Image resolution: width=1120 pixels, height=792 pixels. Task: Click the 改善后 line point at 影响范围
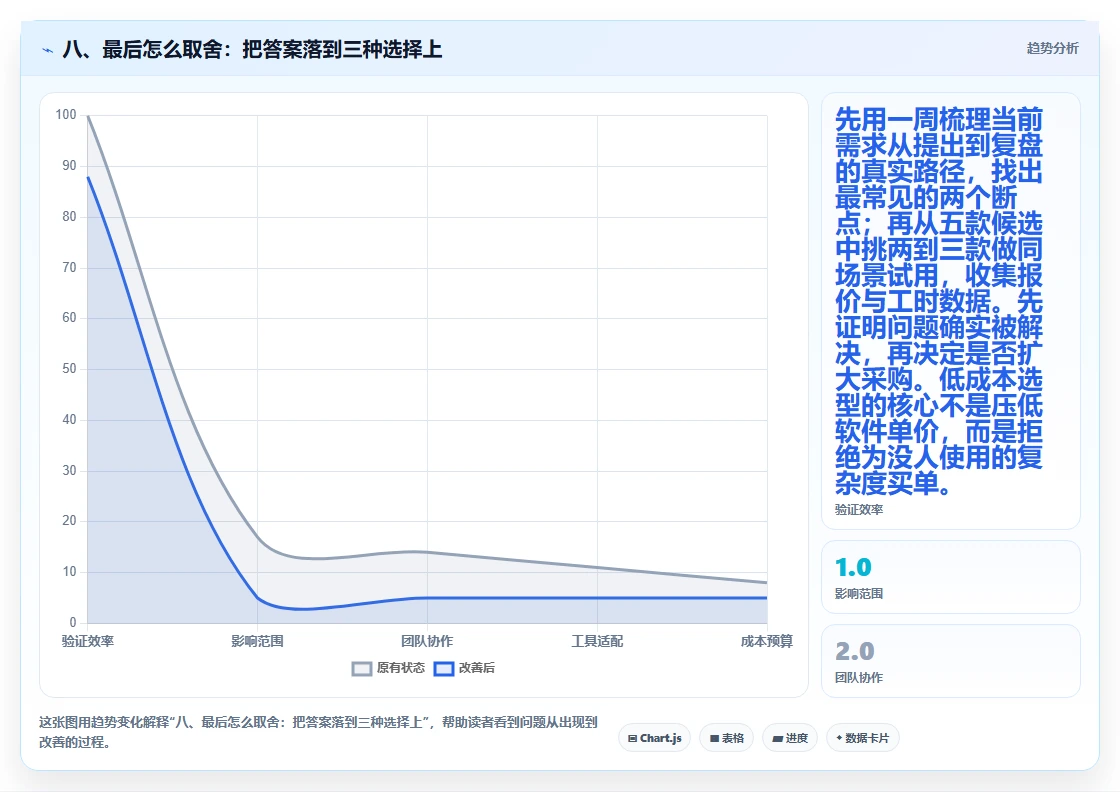[257, 598]
